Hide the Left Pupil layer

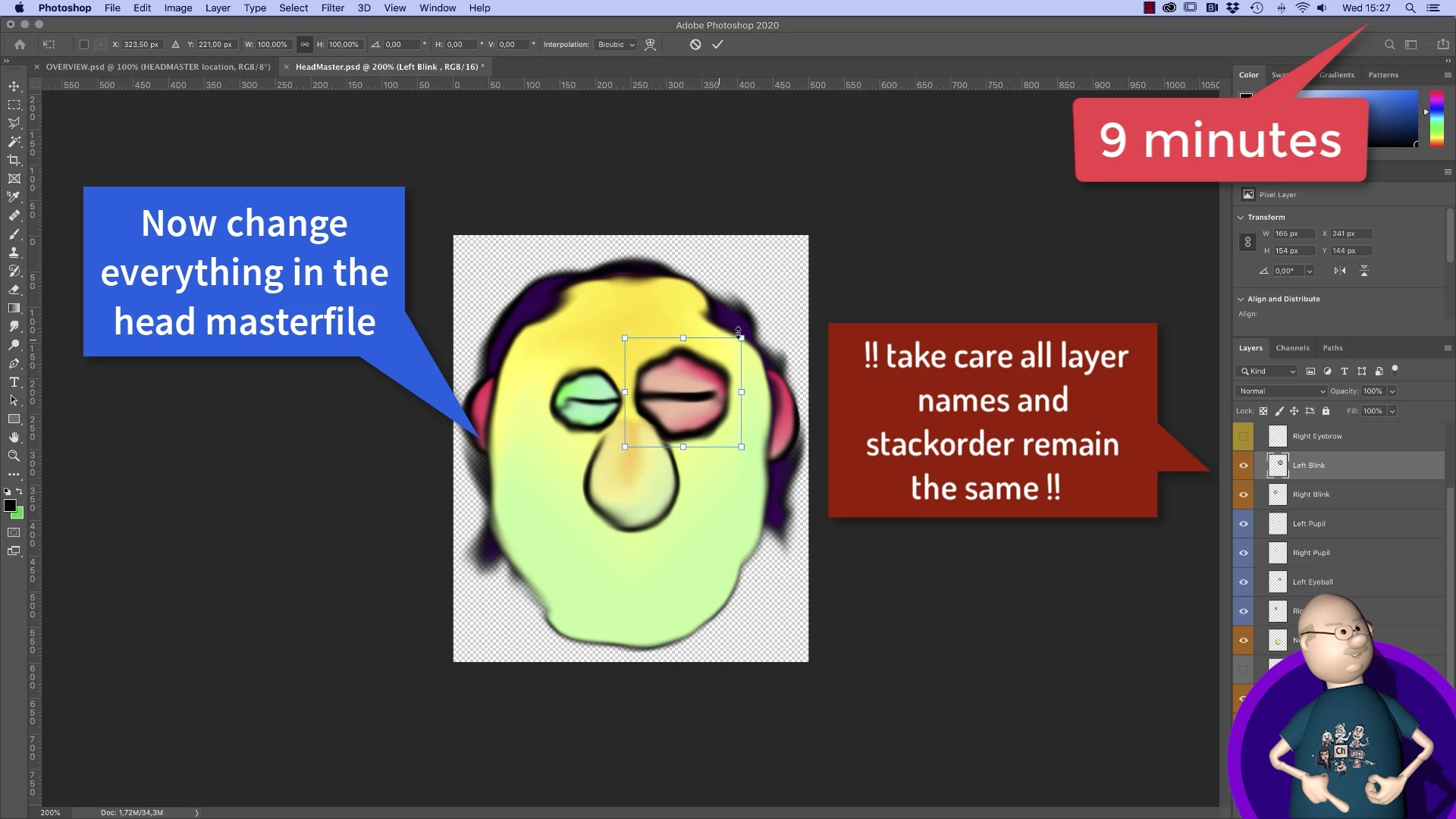pos(1244,524)
